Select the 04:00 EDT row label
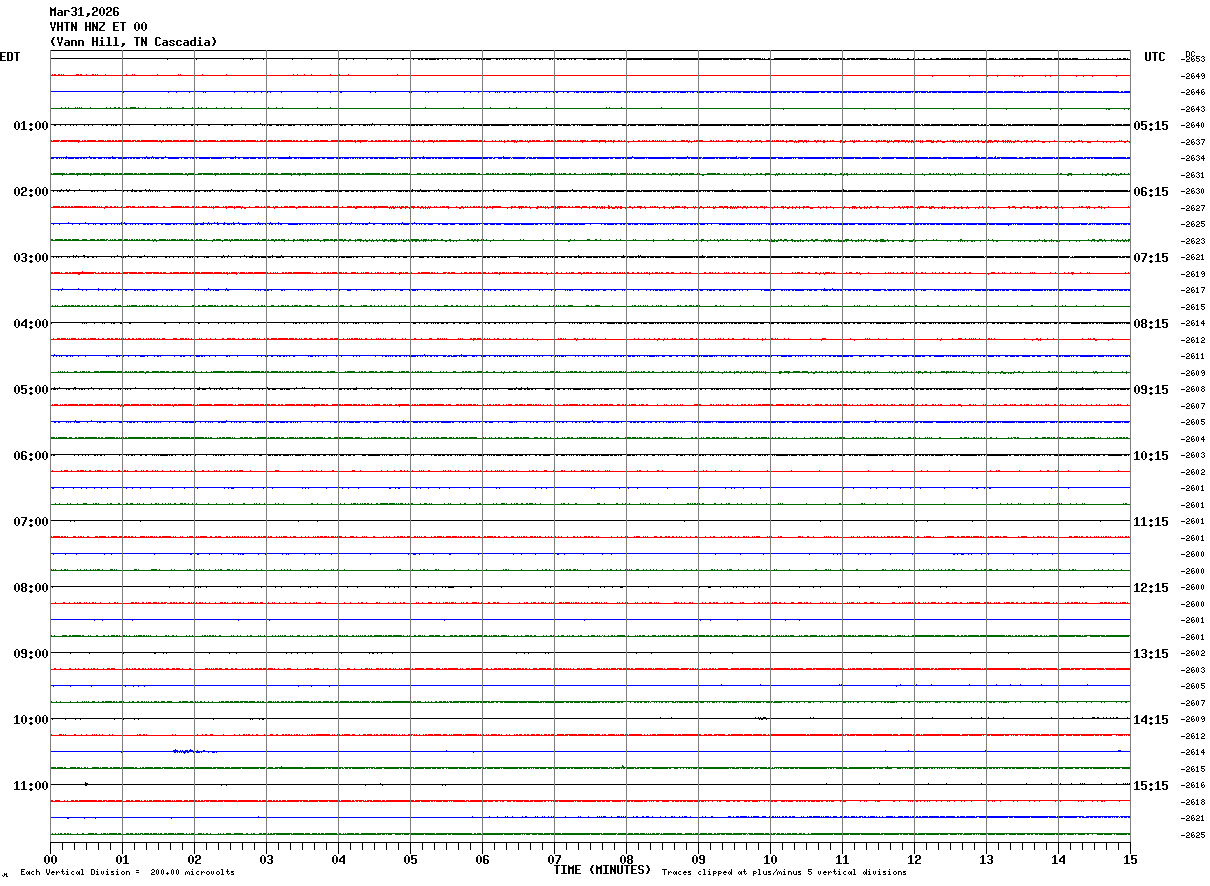 (31, 324)
